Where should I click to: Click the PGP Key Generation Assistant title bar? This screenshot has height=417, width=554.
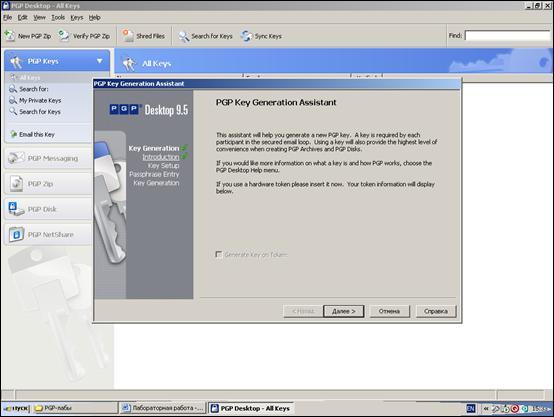[x=277, y=84]
